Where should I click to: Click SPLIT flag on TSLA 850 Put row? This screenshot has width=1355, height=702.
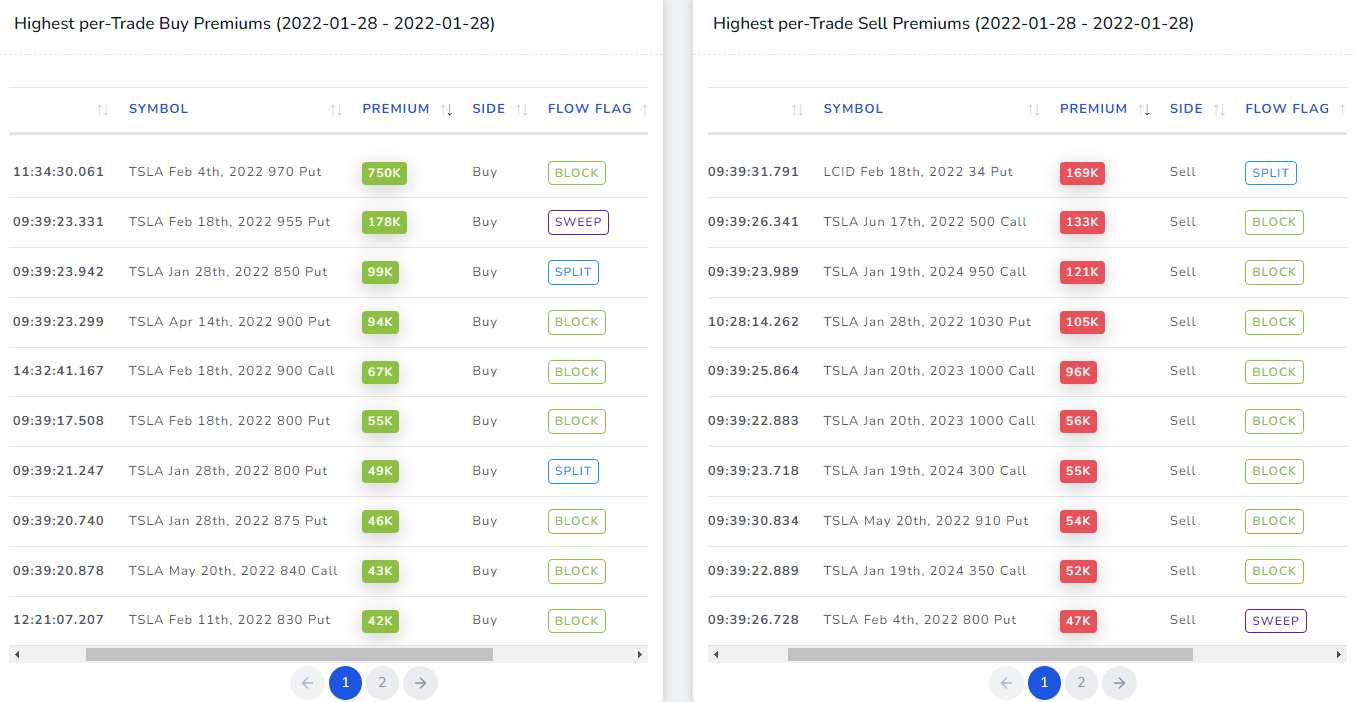pos(573,272)
